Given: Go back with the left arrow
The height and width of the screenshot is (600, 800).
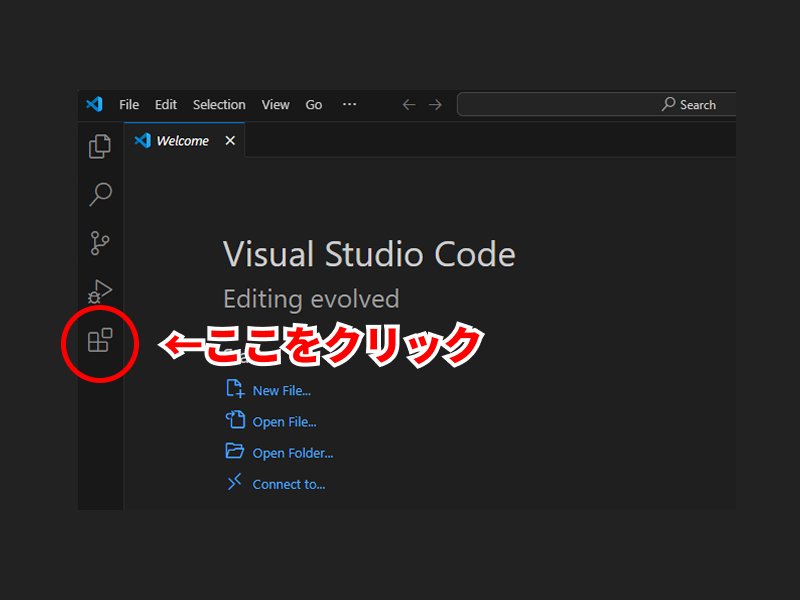Looking at the screenshot, I should pos(409,105).
